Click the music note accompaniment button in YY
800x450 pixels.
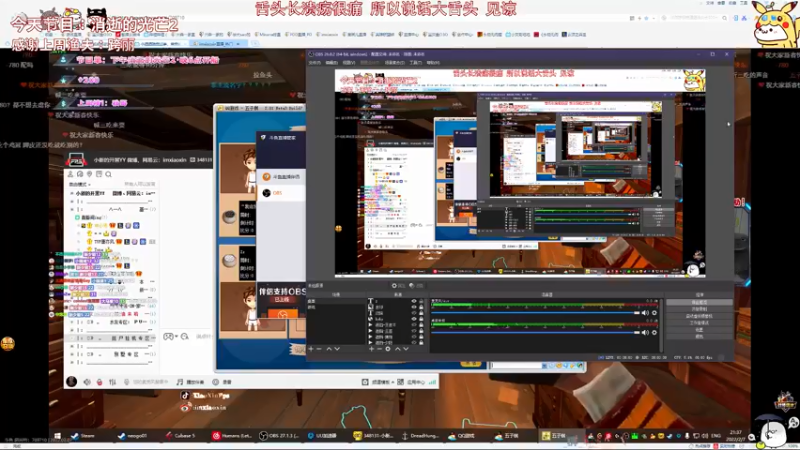pyautogui.click(x=190, y=382)
